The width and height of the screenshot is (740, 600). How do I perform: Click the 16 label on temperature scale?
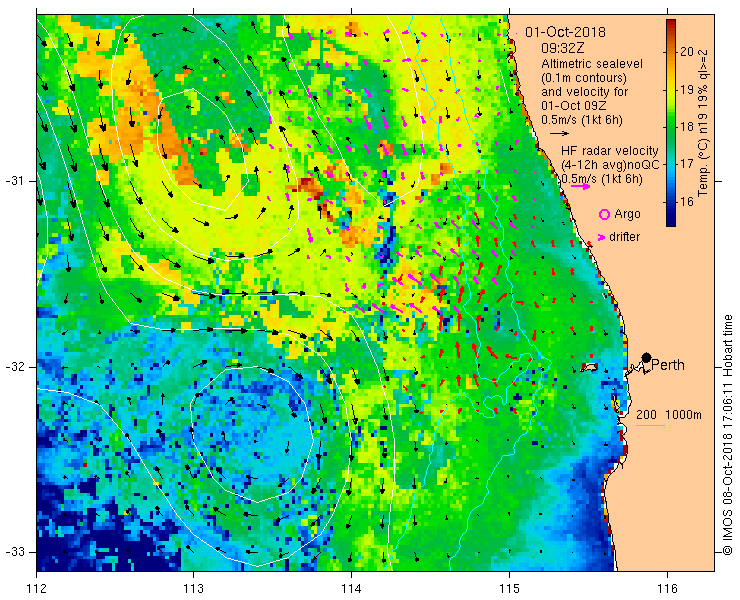coord(687,202)
